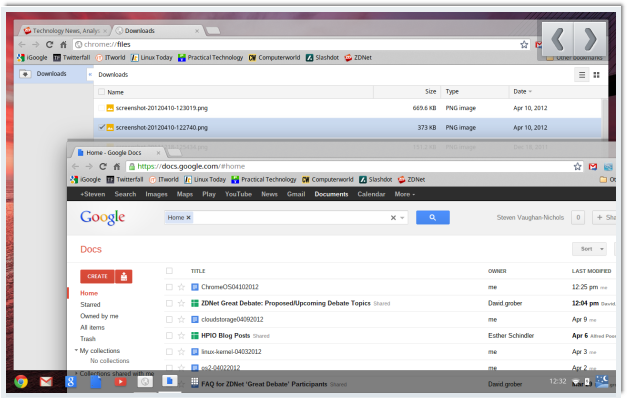Open Calendar from the Google bar
This screenshot has height=398, width=627.
[x=371, y=194]
